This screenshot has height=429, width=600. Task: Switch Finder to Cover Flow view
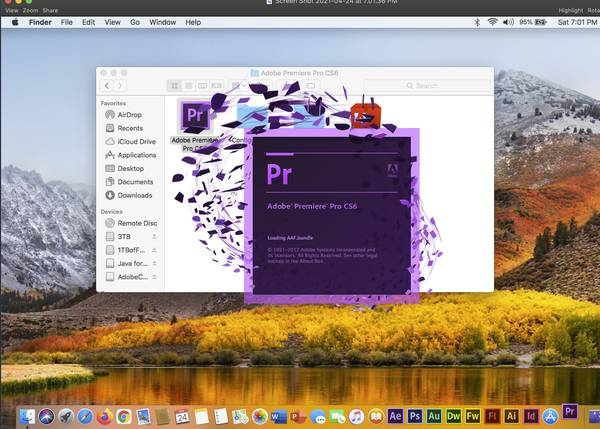point(217,85)
